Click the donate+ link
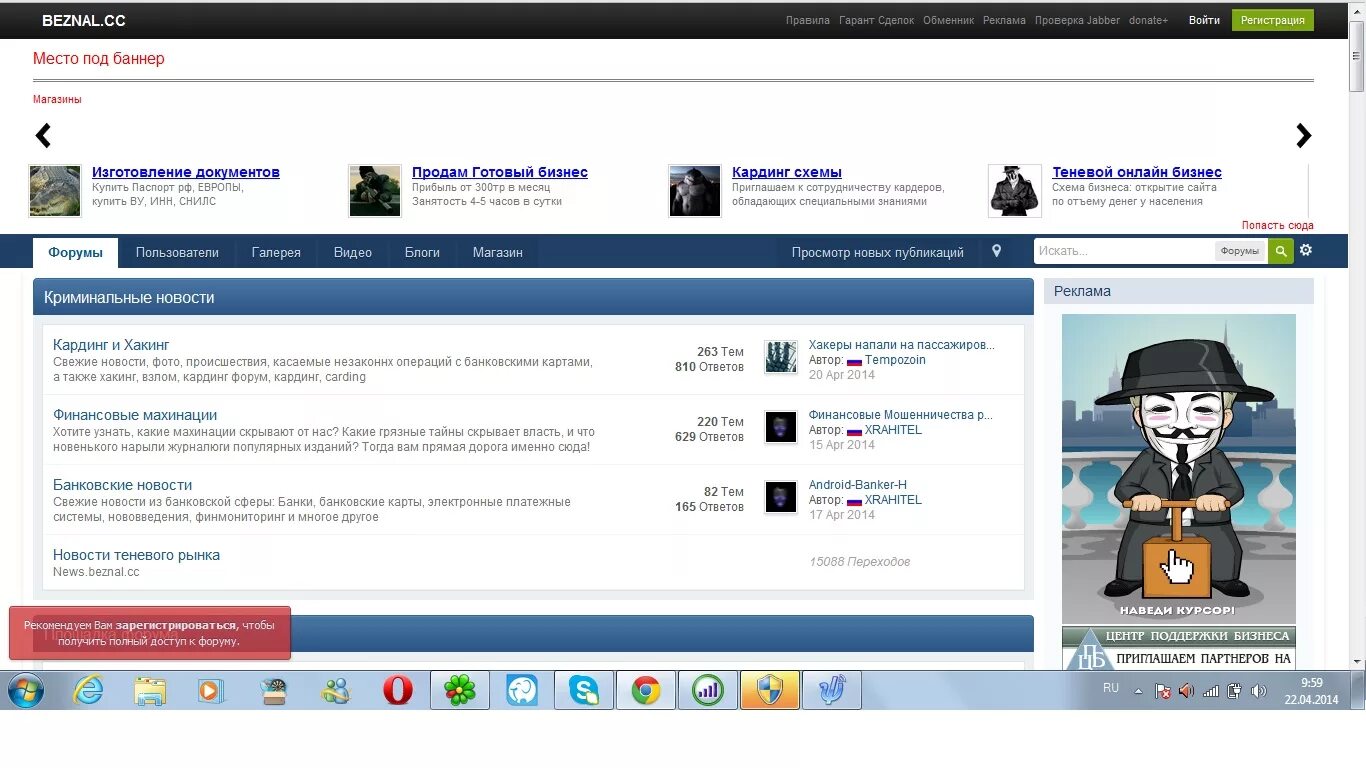The height and width of the screenshot is (768, 1366). point(1149,20)
